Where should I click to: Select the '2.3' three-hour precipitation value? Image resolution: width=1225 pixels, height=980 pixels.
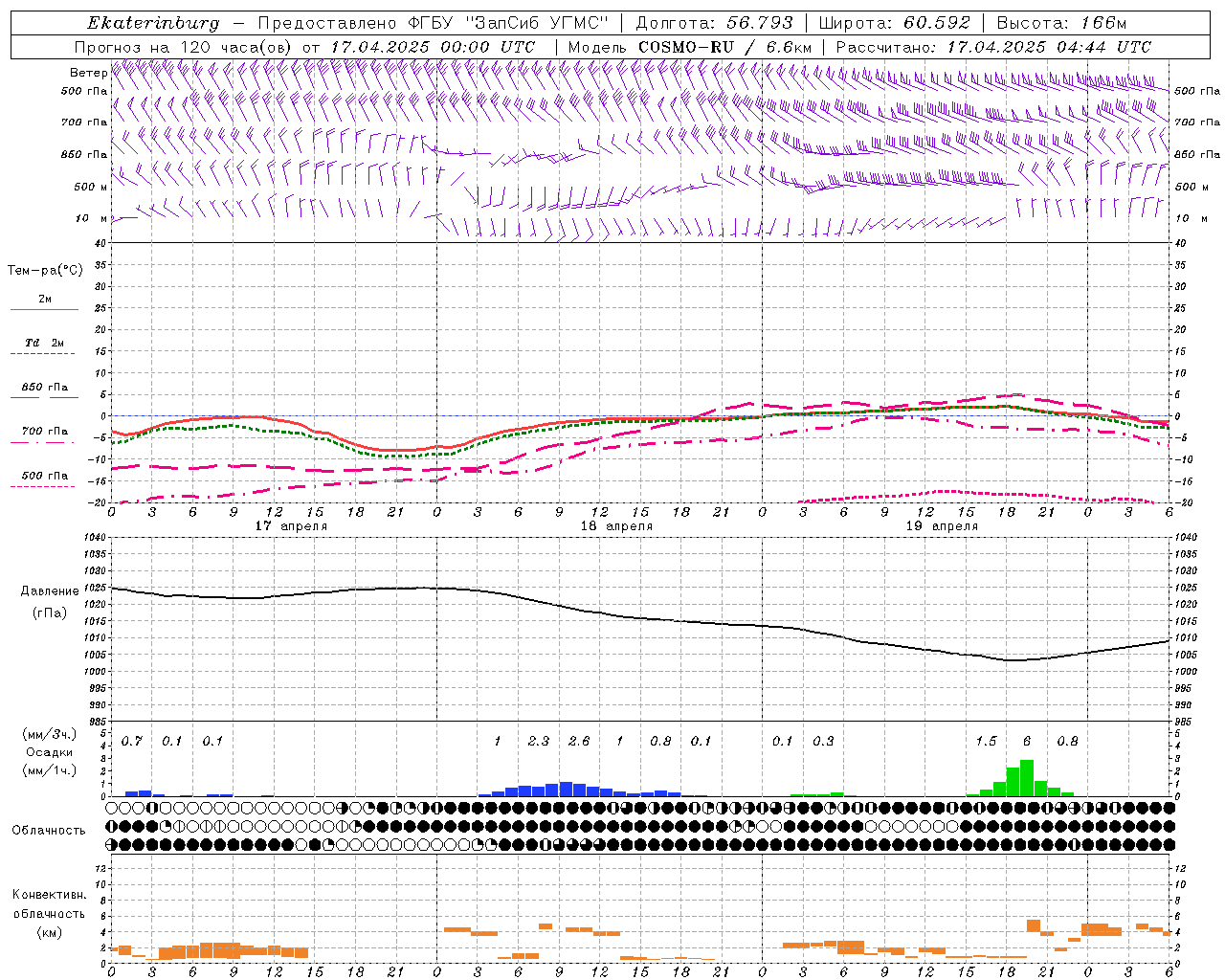tap(539, 742)
